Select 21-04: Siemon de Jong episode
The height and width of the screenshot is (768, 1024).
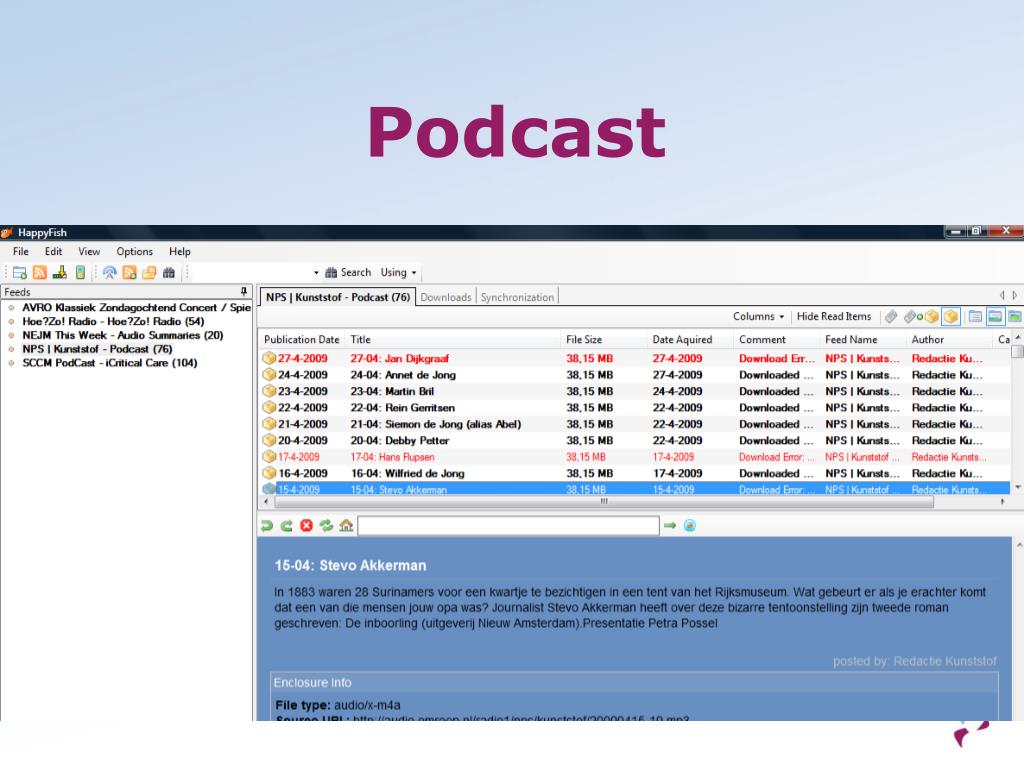pyautogui.click(x=635, y=424)
